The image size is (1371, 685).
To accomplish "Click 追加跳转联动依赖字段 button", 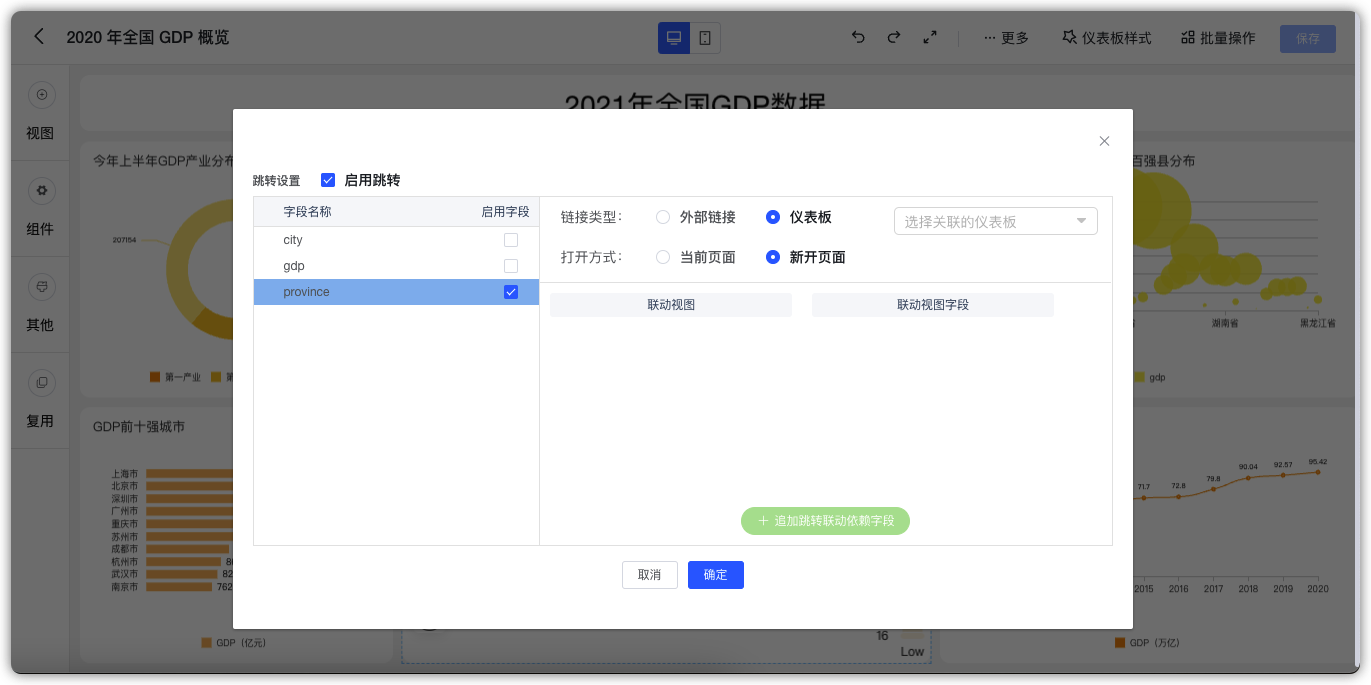I will (x=825, y=521).
